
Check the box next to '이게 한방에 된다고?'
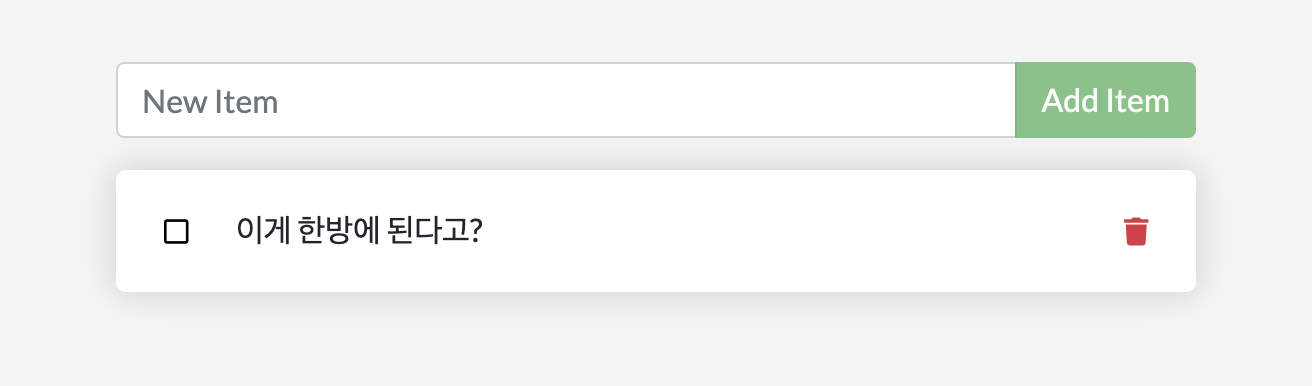176,232
